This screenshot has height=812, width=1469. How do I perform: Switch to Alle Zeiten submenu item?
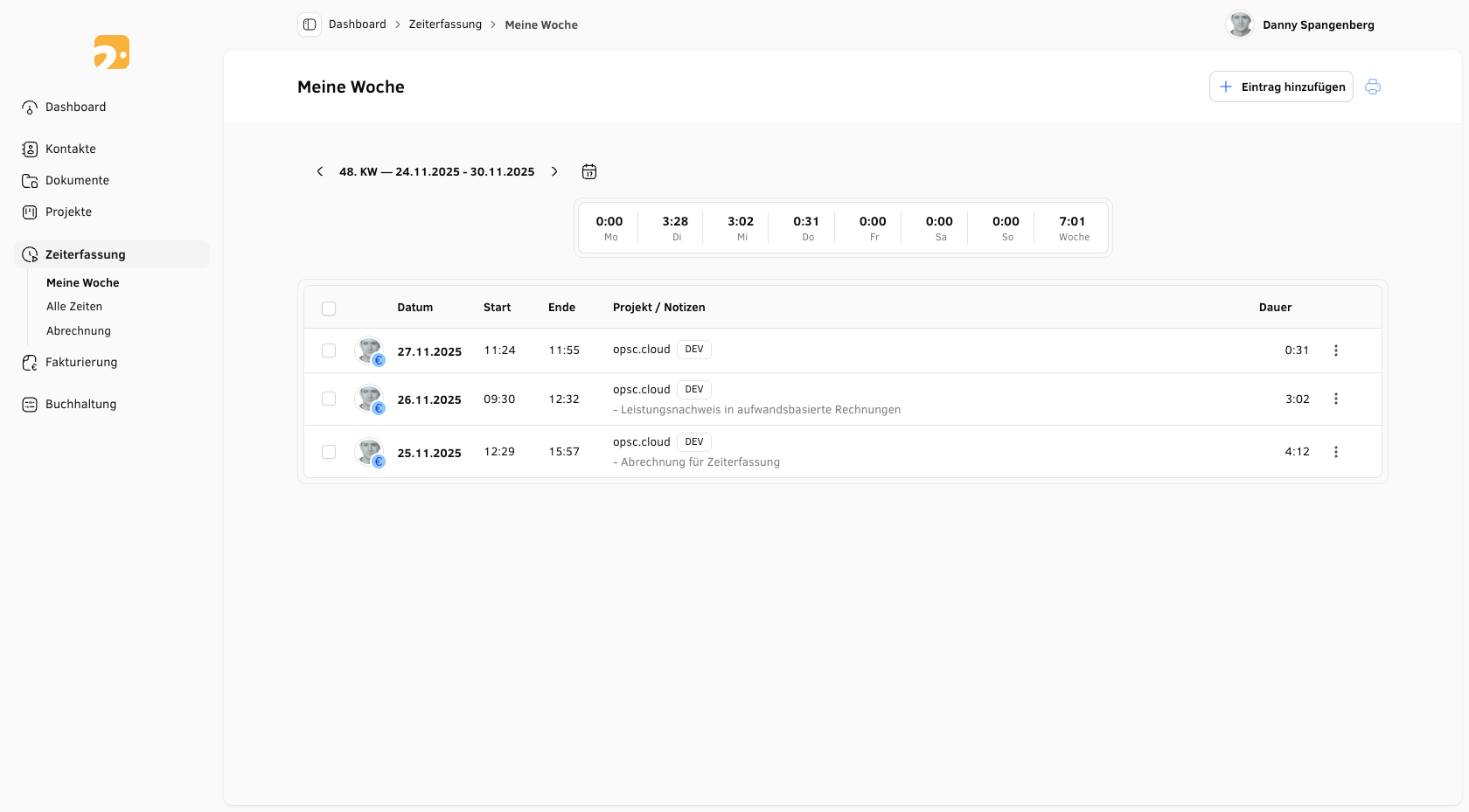pos(74,307)
